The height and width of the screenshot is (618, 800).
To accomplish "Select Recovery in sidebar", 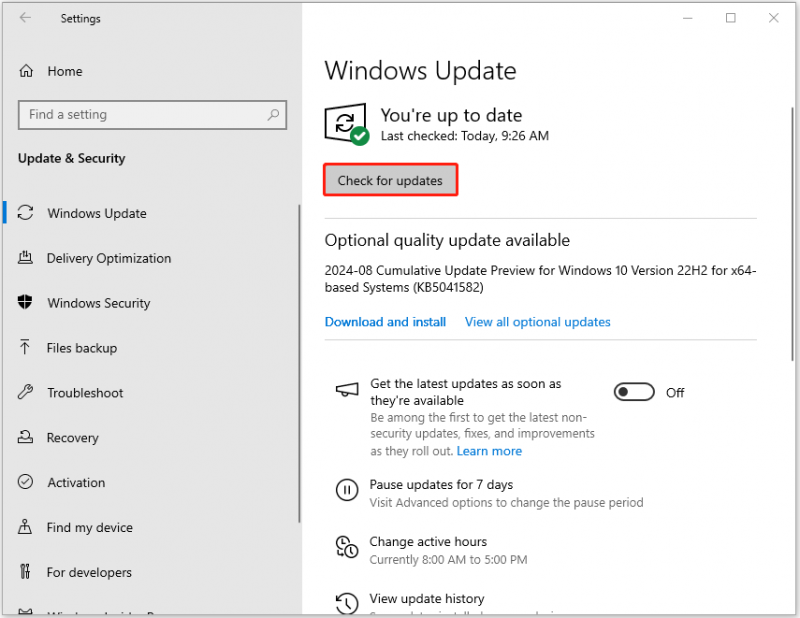I will coord(72,438).
